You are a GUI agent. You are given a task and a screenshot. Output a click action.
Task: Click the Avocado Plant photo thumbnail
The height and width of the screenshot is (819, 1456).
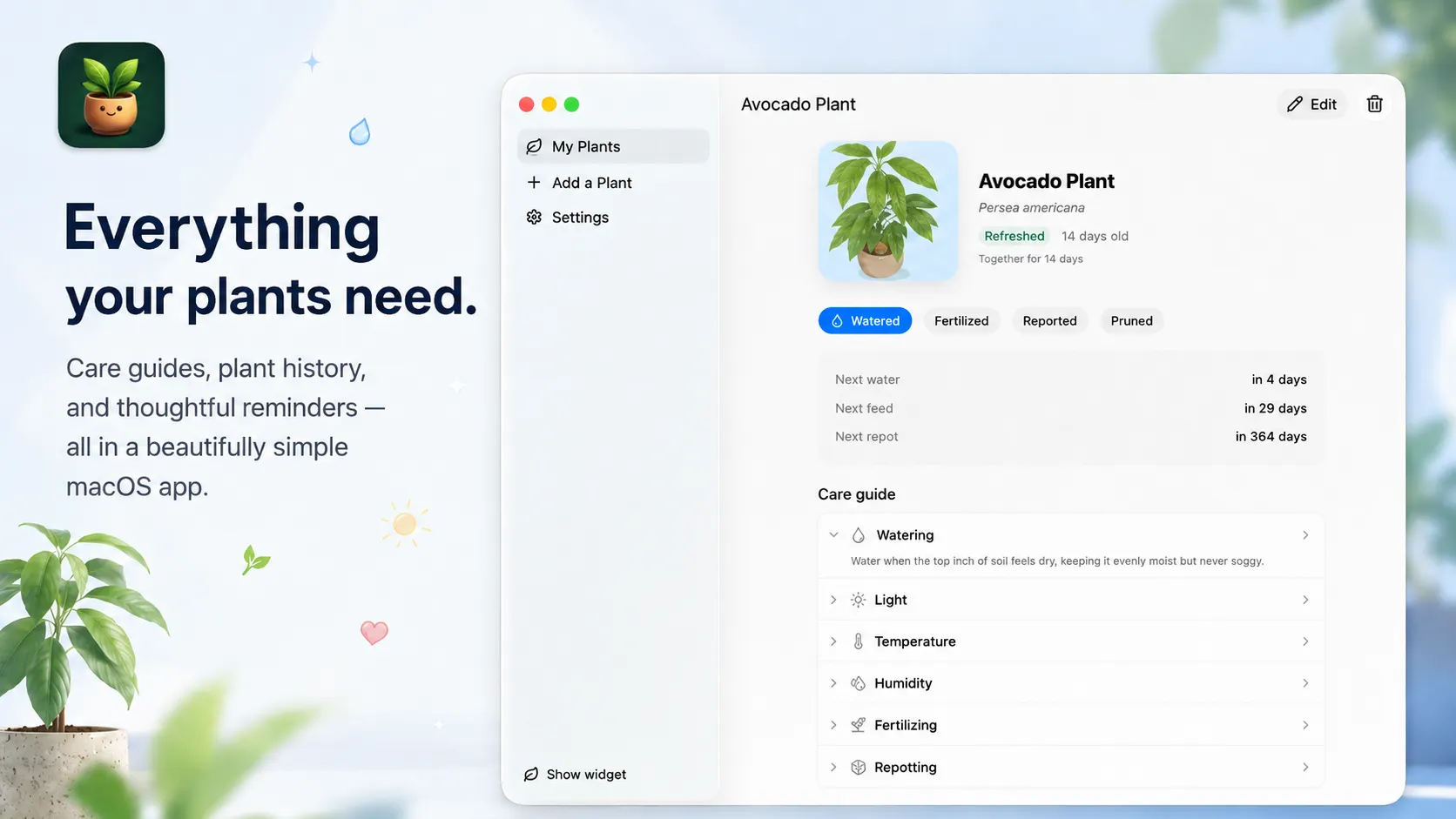(888, 211)
